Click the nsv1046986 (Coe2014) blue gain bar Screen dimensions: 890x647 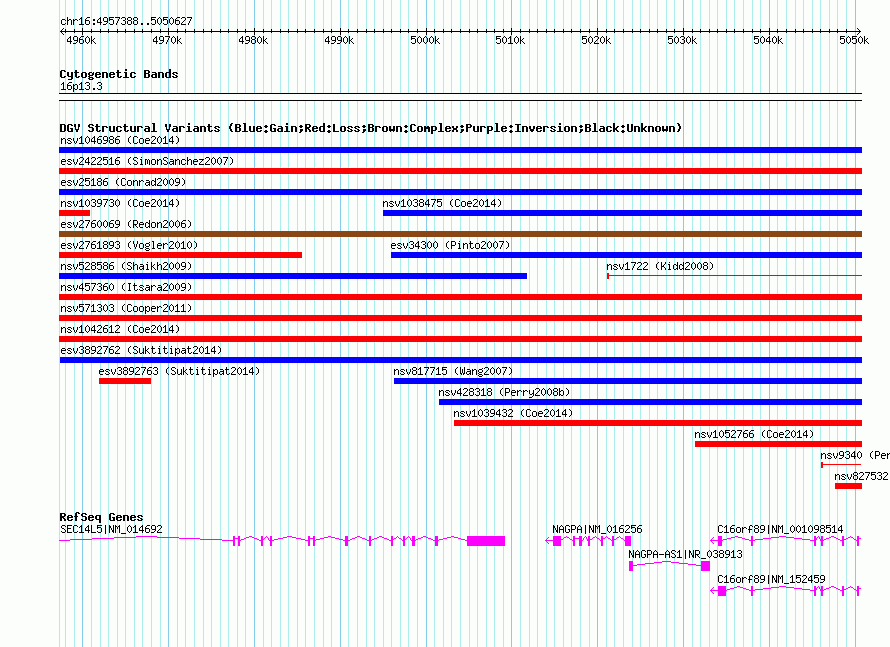(x=460, y=150)
